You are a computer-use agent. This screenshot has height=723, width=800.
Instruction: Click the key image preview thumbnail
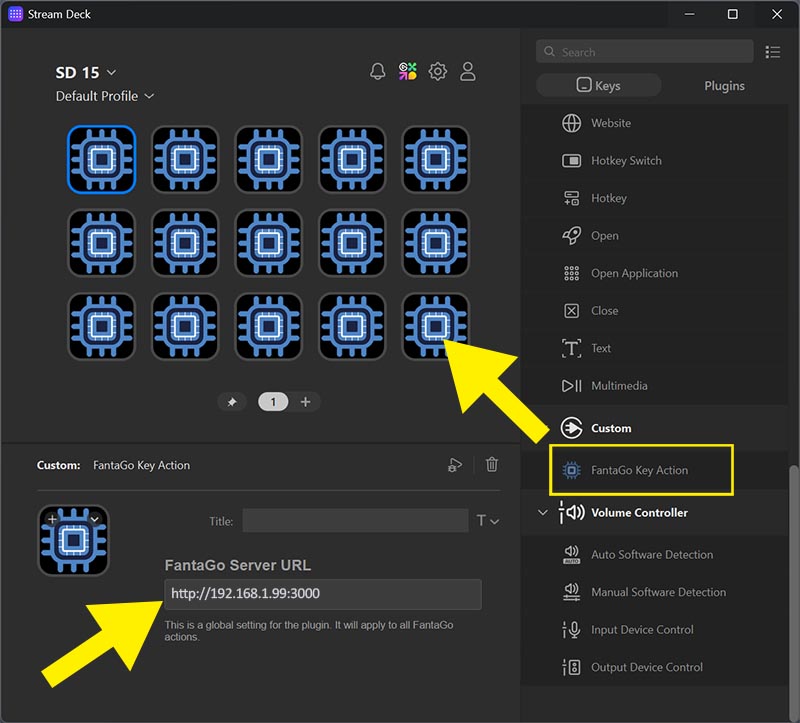pos(73,540)
